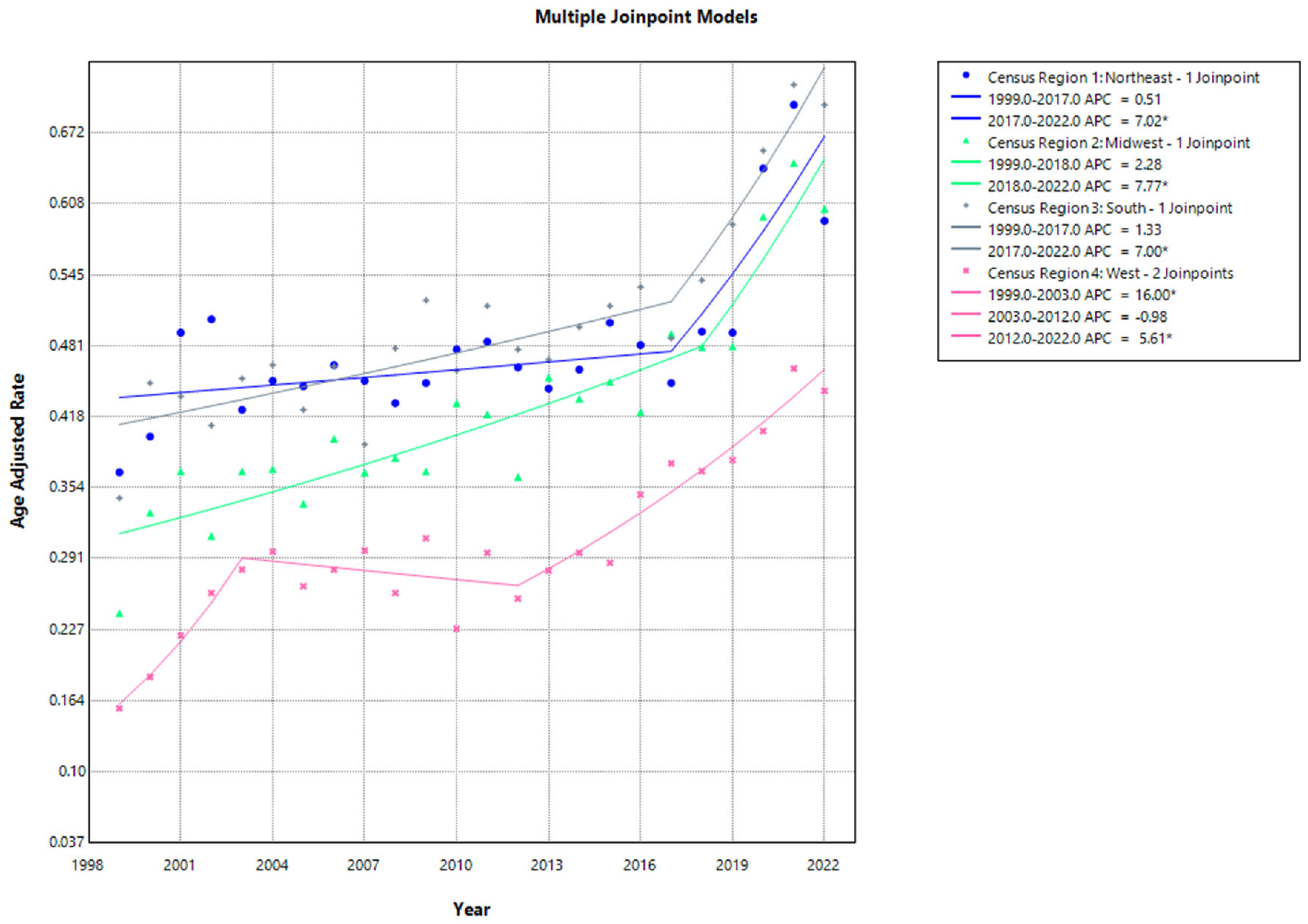
Task: Click the South gray diamond legend marker
Action: 966,206
